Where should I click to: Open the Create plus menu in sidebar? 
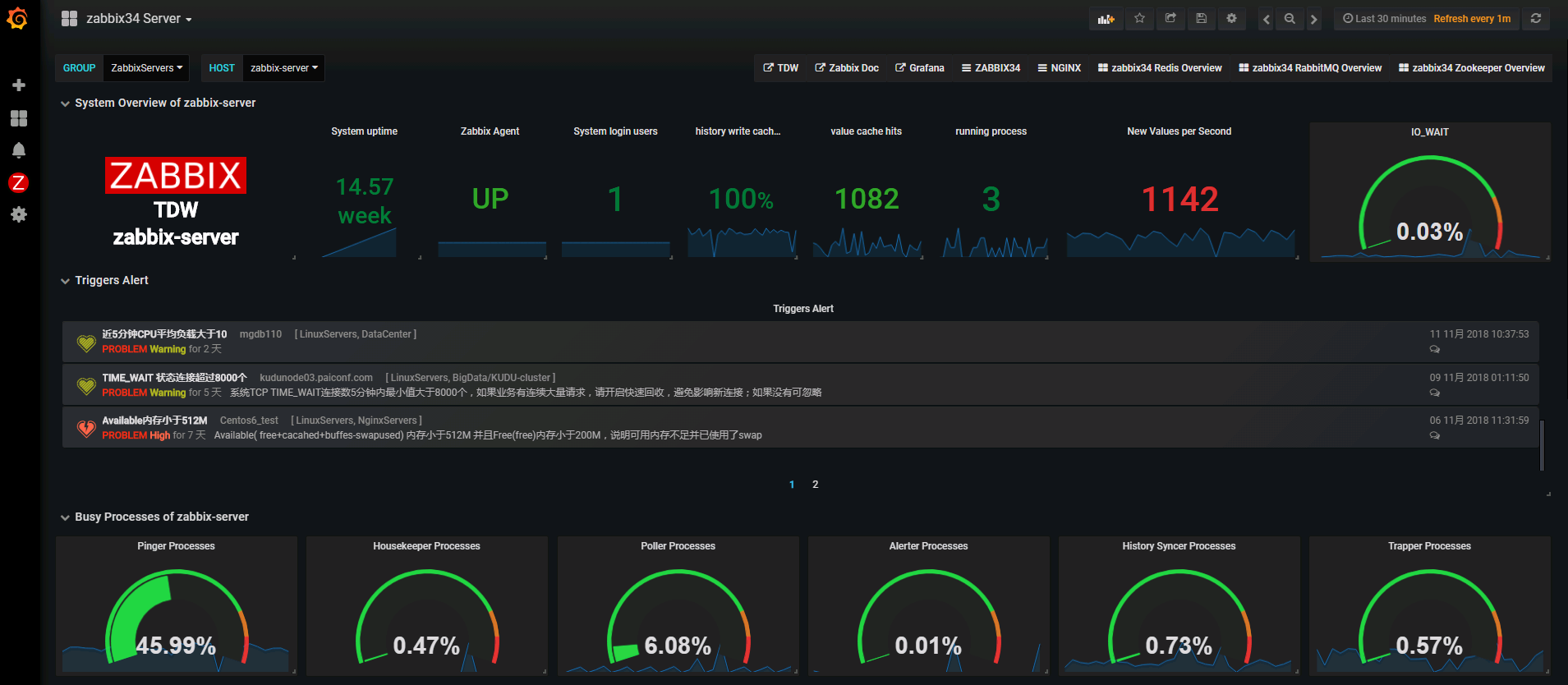[19, 85]
